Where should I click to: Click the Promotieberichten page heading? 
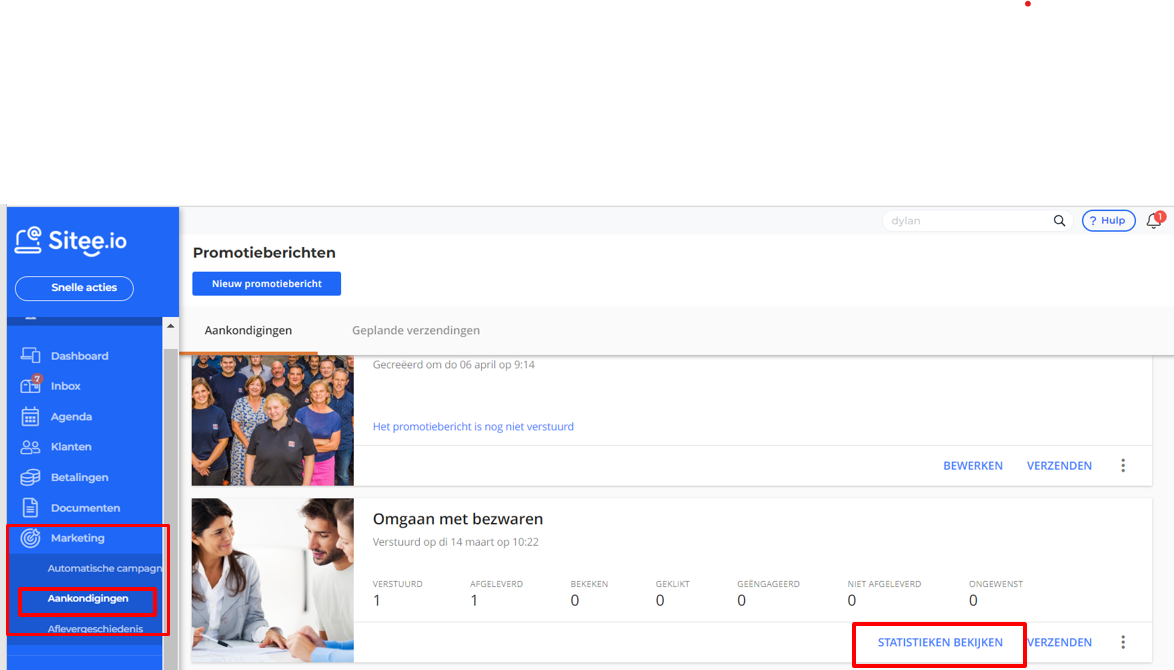pos(264,253)
